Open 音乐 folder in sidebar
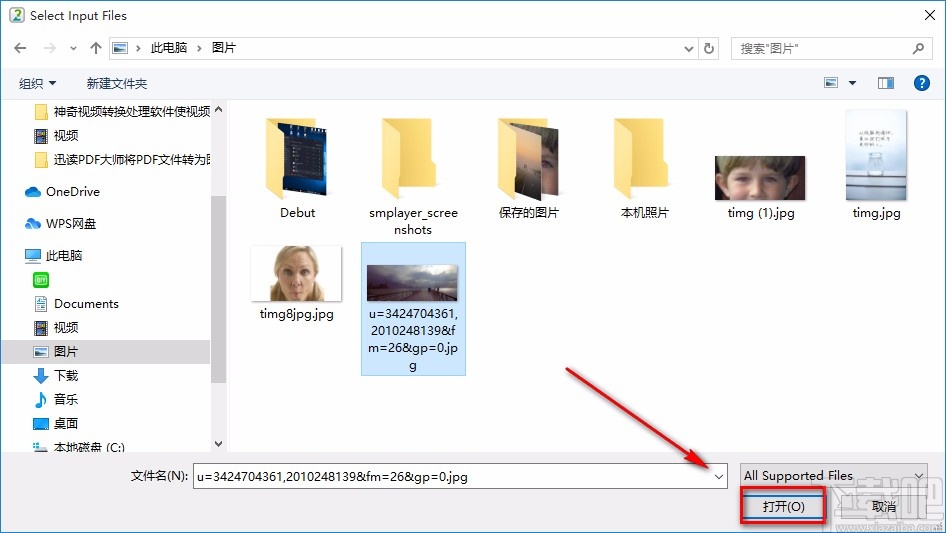 56,400
